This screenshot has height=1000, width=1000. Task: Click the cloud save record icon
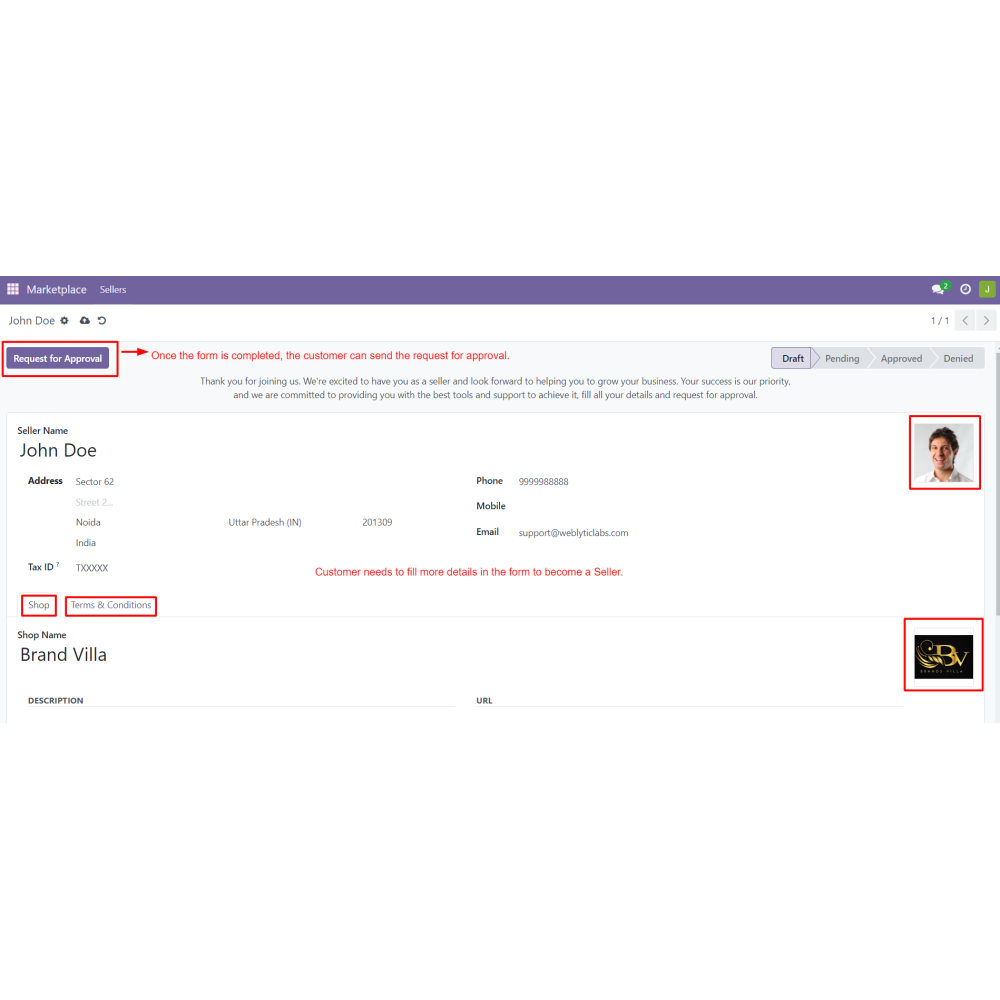click(84, 321)
